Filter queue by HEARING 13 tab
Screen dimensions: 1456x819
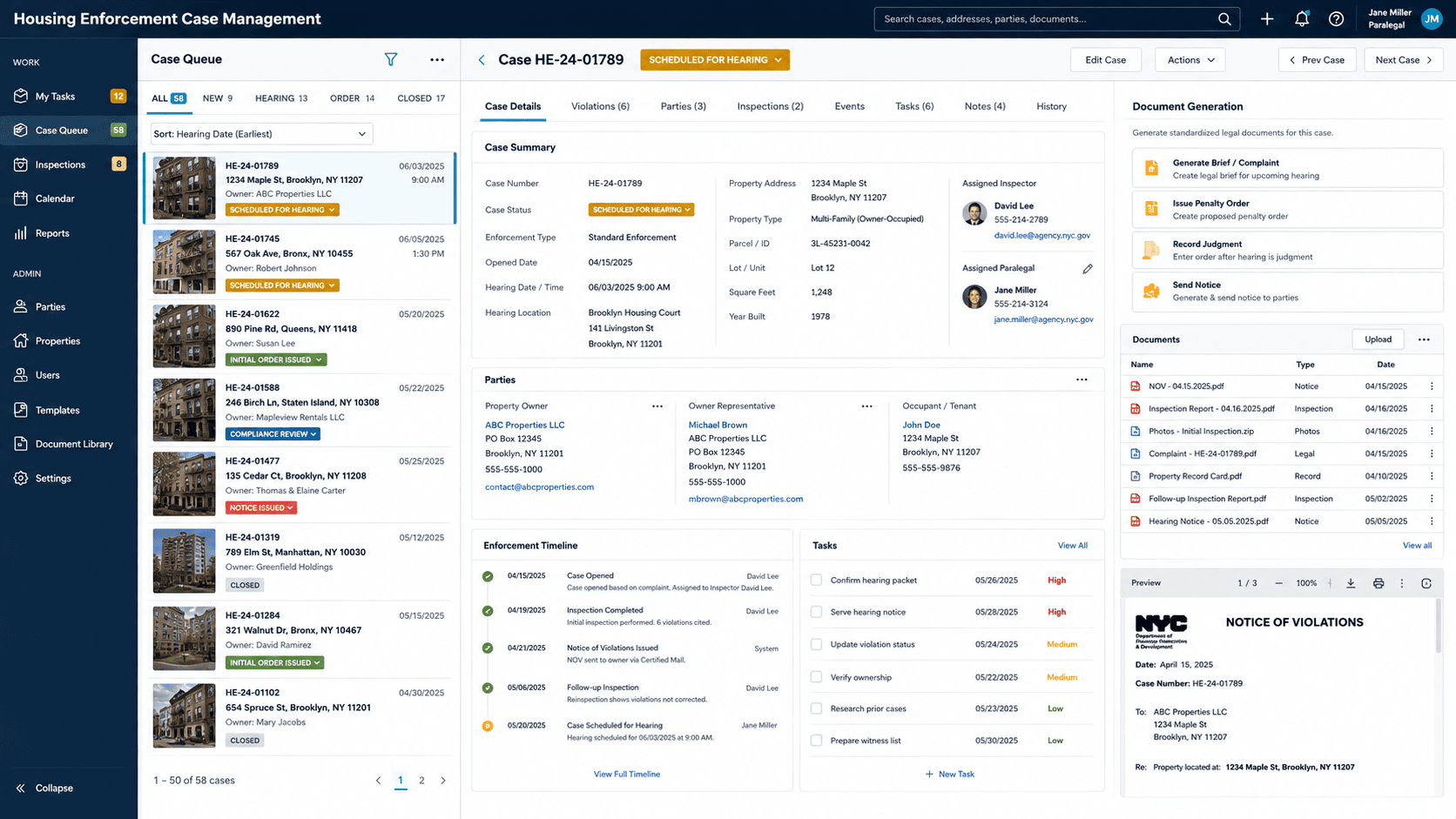point(281,98)
